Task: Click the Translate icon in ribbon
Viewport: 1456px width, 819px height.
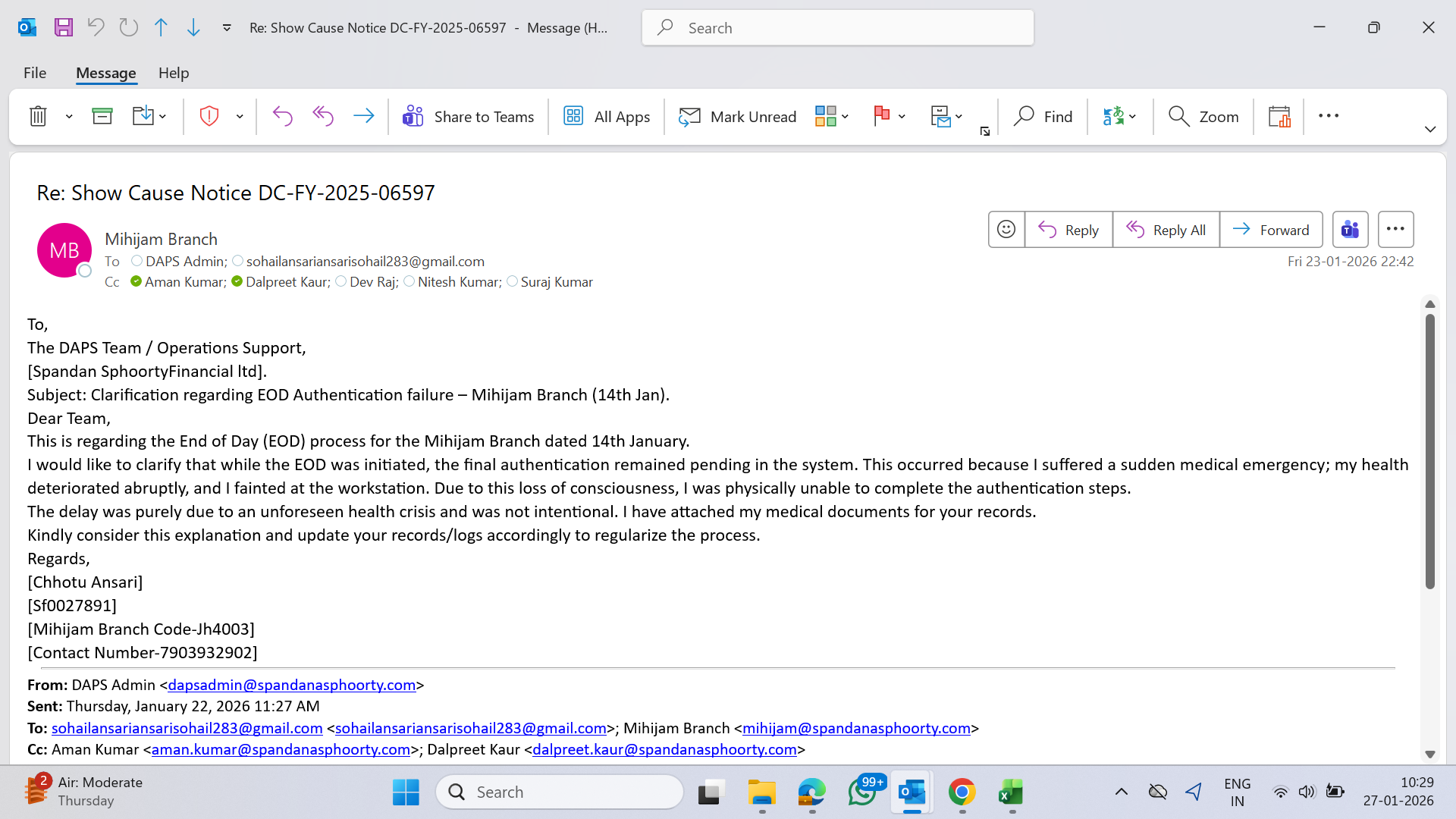Action: coord(1112,116)
